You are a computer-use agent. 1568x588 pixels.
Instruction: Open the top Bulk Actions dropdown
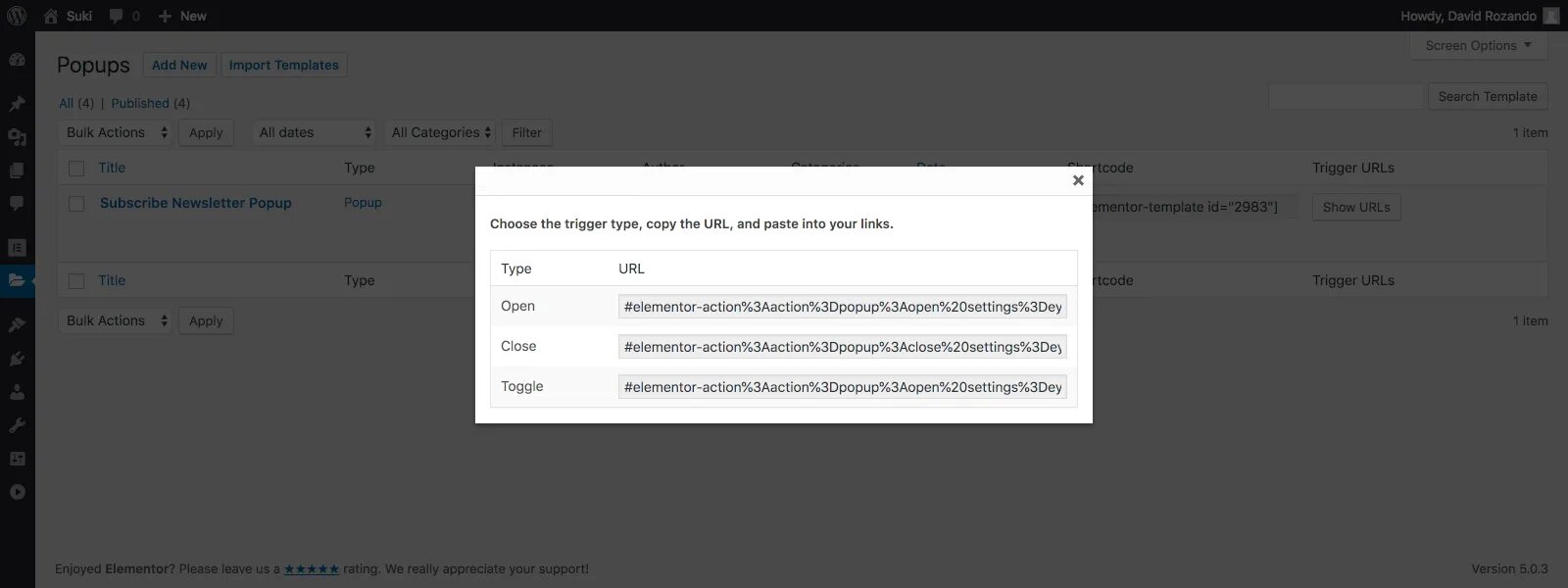tap(116, 132)
